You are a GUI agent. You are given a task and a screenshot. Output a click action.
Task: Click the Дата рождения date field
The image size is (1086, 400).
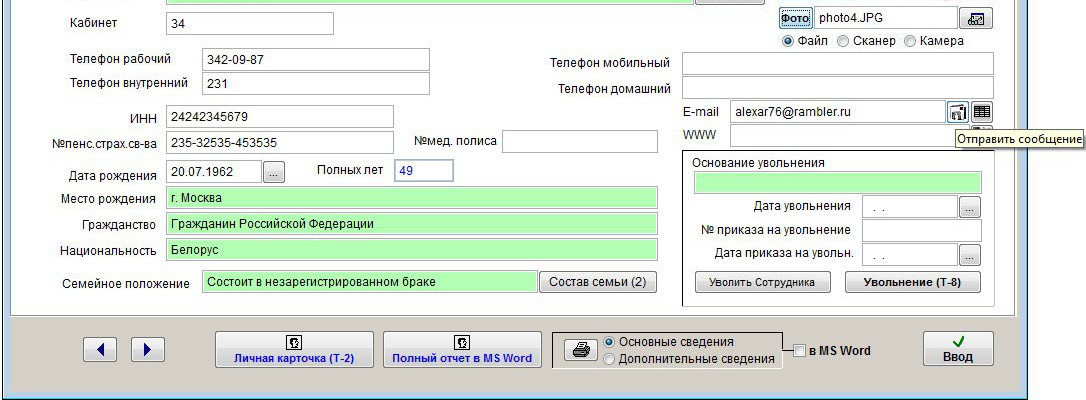[x=214, y=172]
